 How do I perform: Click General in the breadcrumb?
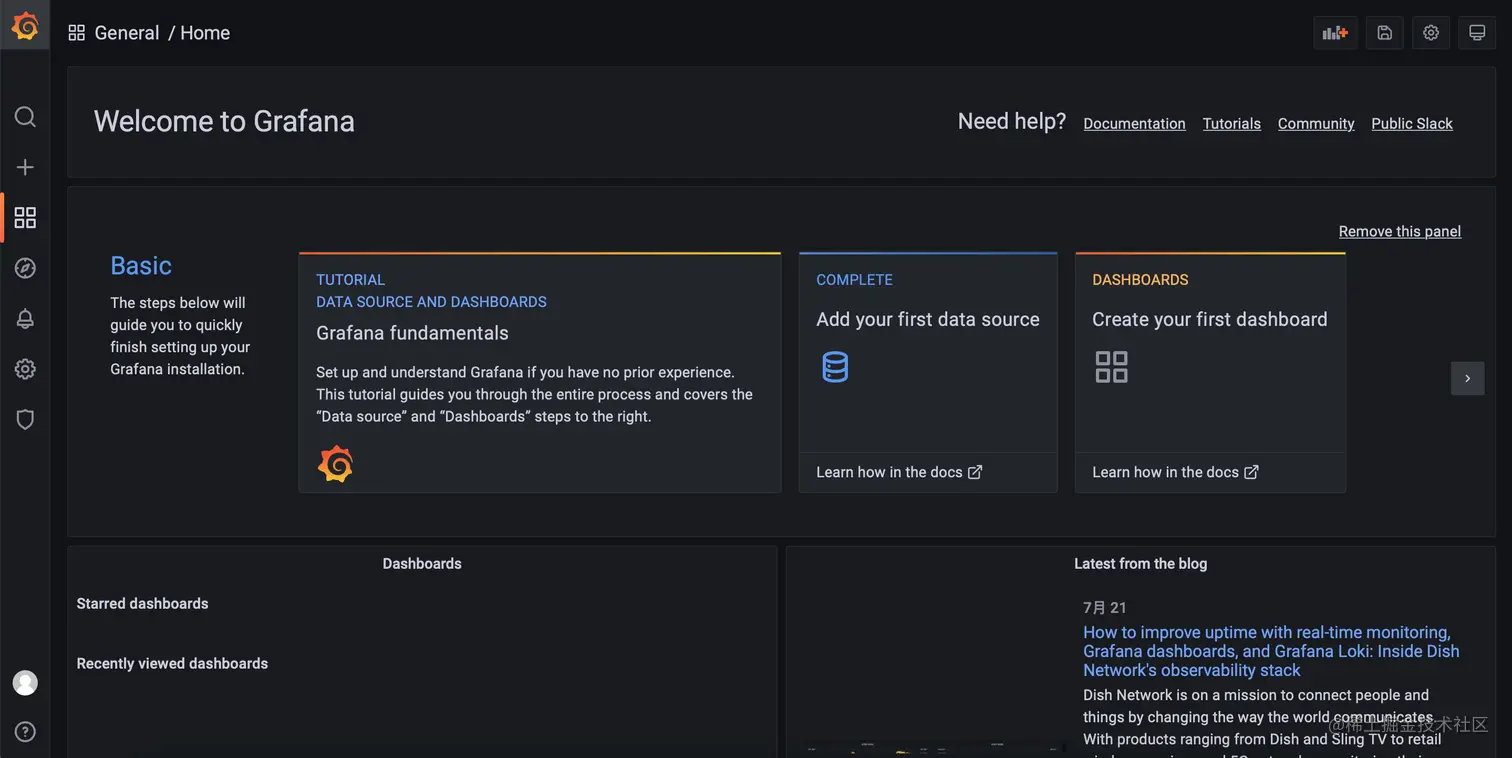pyautogui.click(x=127, y=33)
